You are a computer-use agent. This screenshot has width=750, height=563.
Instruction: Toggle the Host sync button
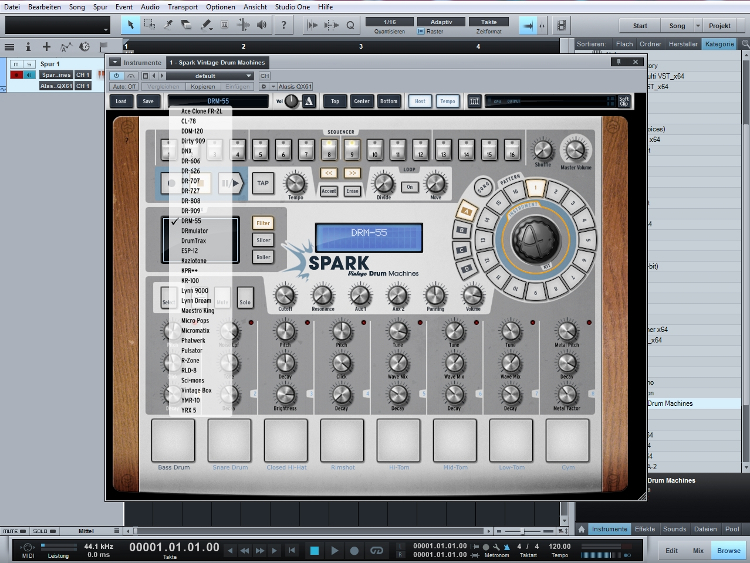[419, 101]
